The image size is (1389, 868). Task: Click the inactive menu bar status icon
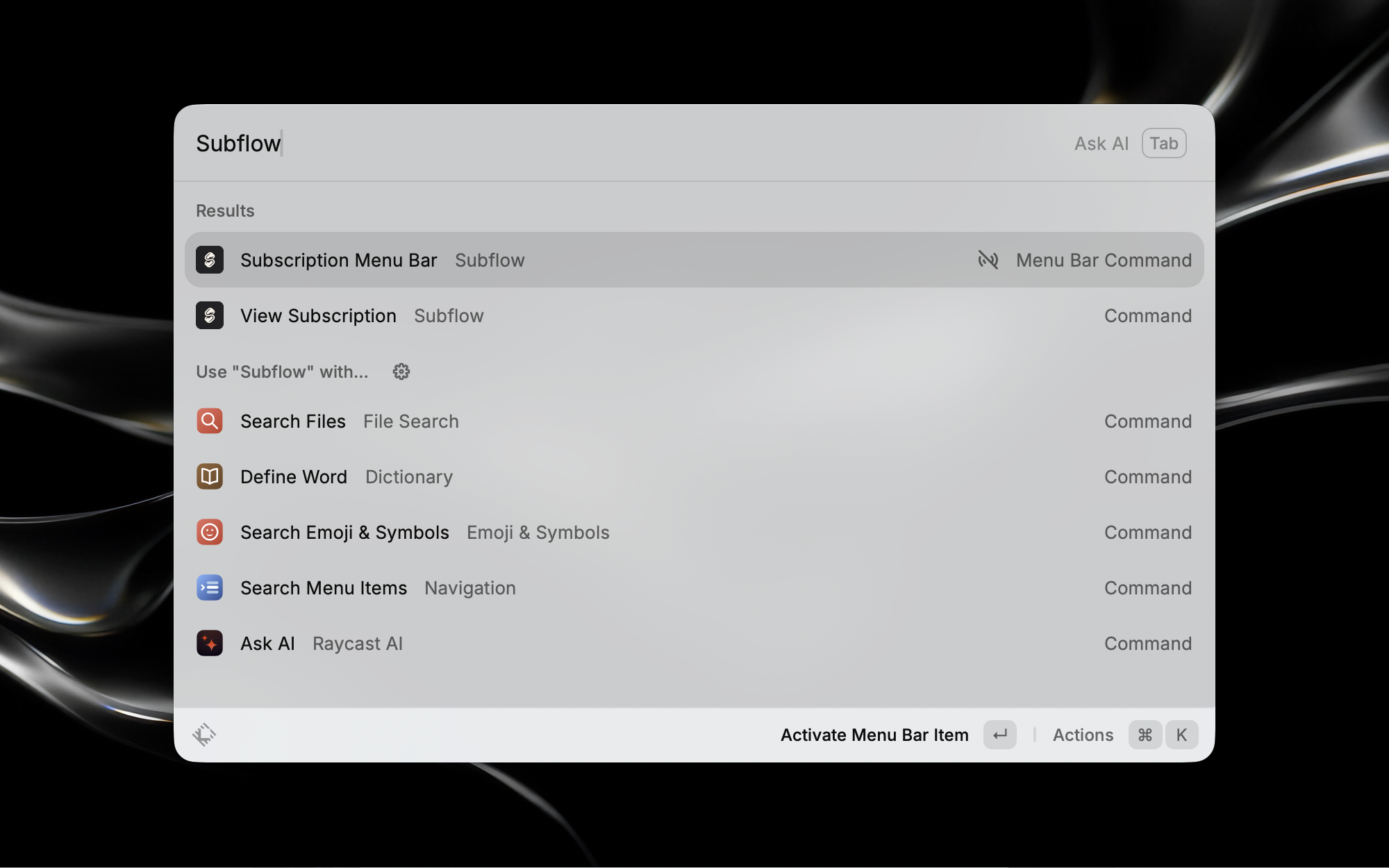point(988,260)
